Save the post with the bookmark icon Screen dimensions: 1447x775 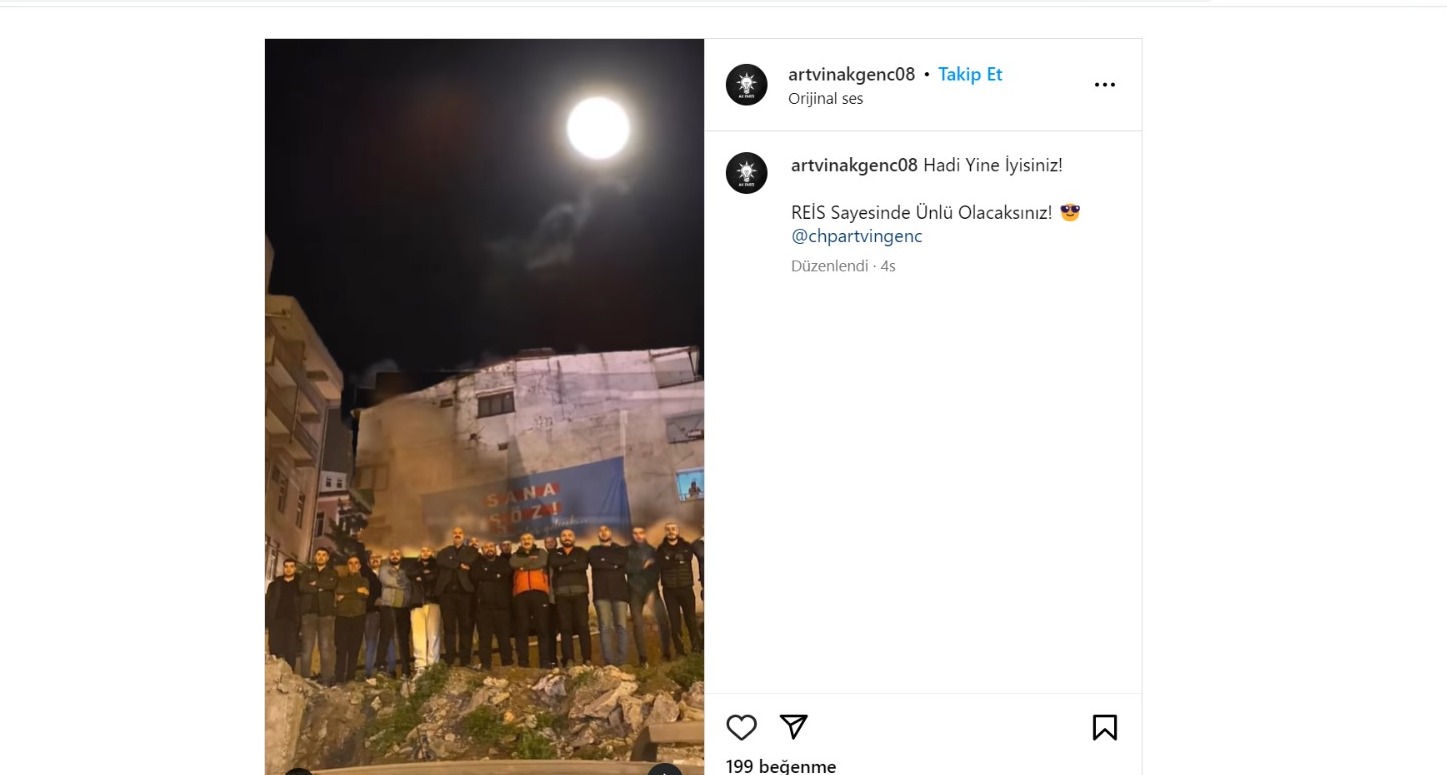pyautogui.click(x=1105, y=727)
